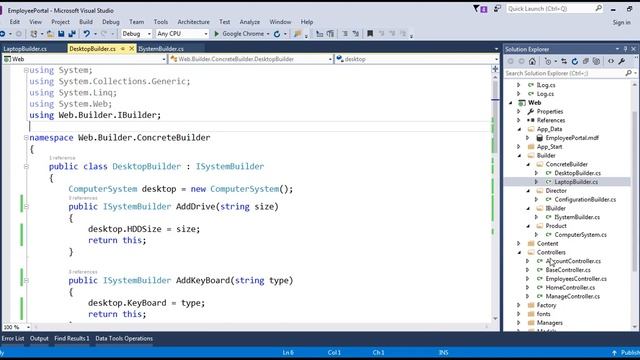Pin the DesktopBuilder.cs tab
The height and width of the screenshot is (360, 640).
[x=123, y=49]
